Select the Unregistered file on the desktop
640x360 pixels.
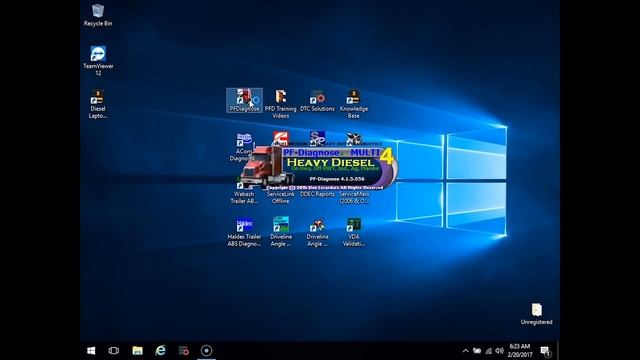pyautogui.click(x=536, y=314)
